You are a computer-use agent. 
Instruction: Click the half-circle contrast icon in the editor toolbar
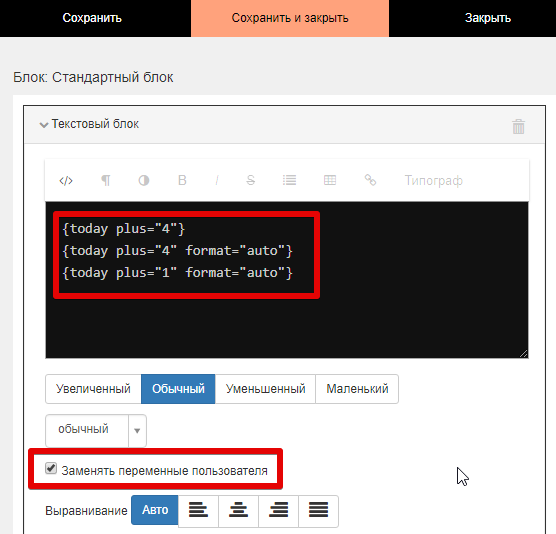tap(144, 180)
